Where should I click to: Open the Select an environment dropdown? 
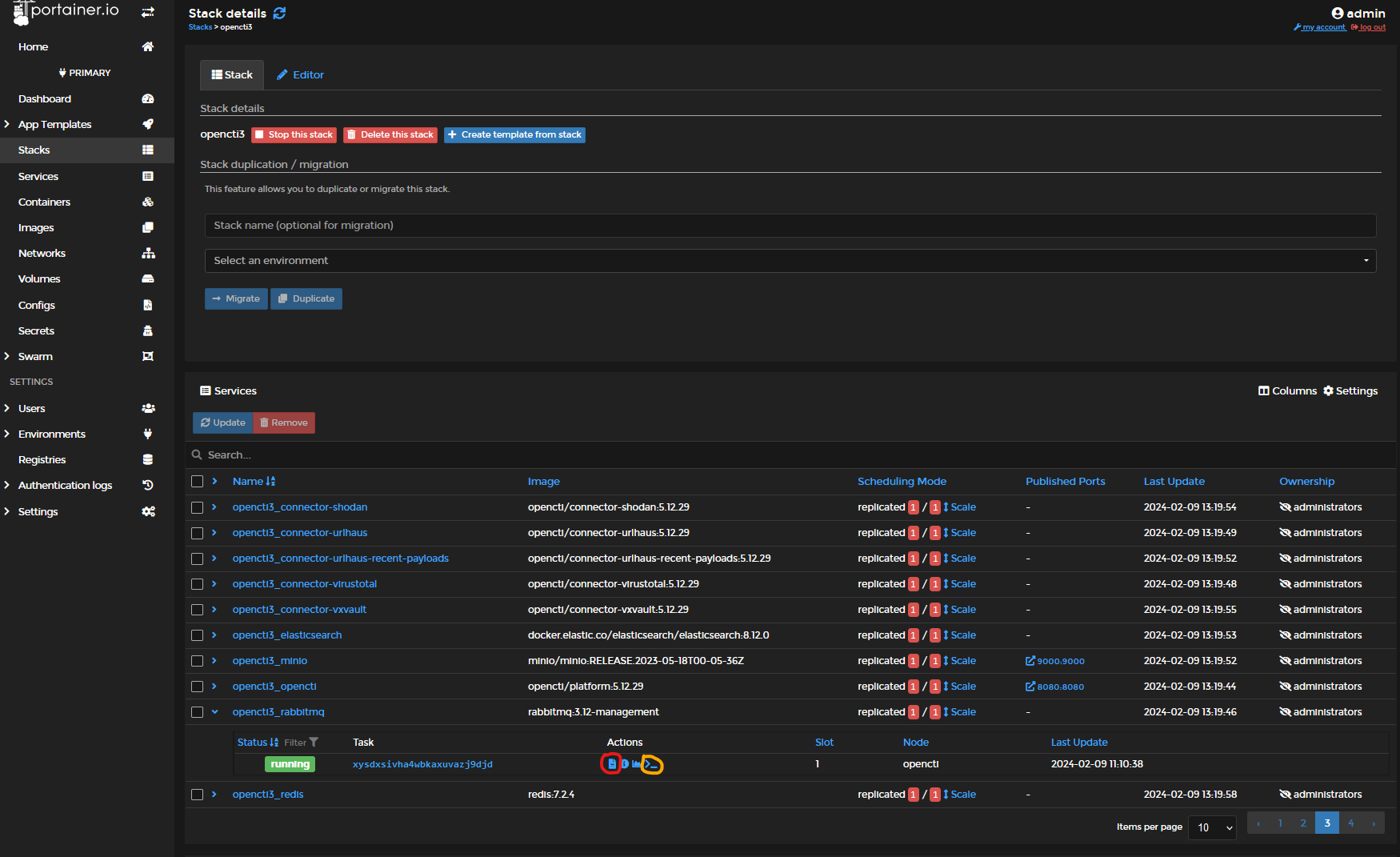(x=790, y=261)
